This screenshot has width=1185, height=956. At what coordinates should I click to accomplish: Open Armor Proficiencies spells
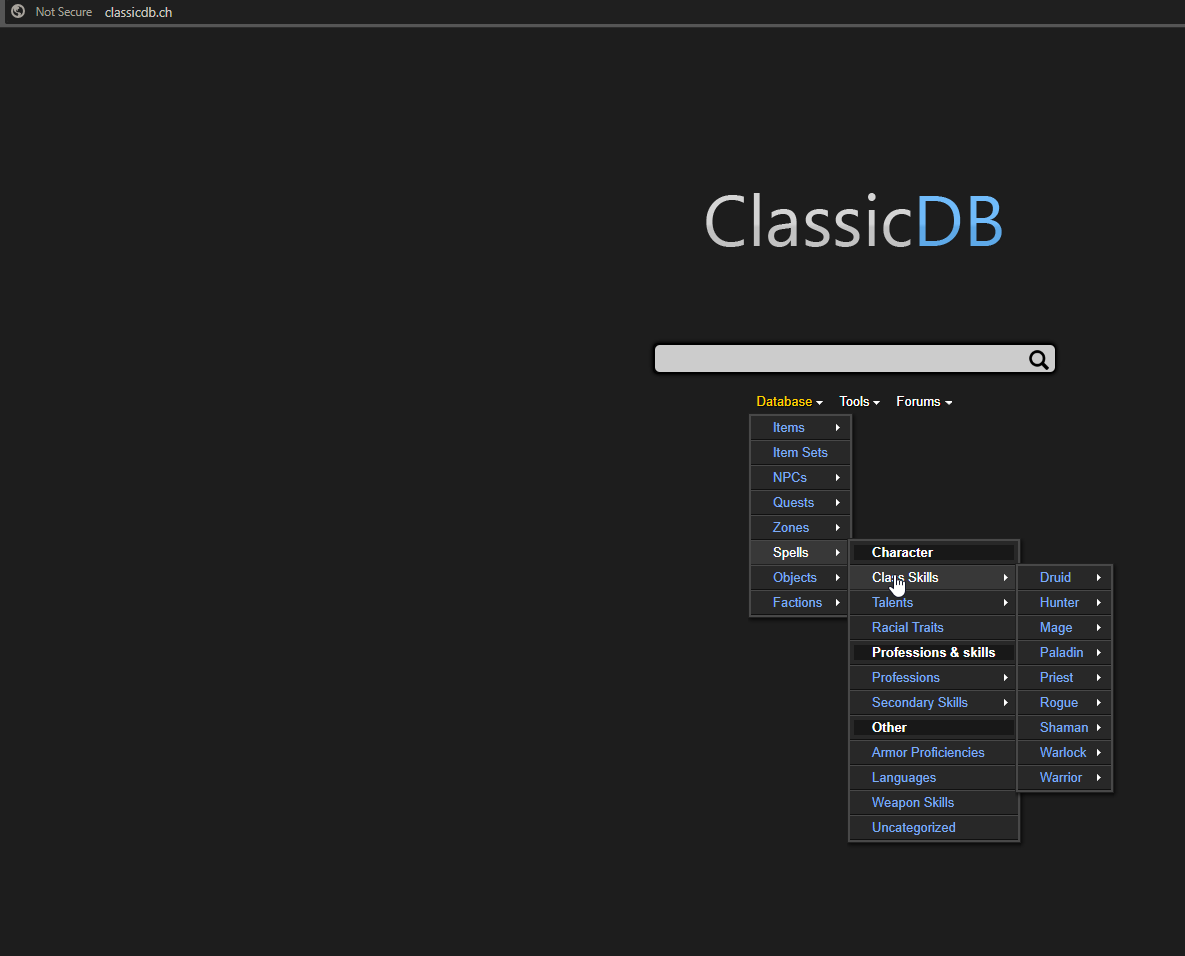coord(934,752)
